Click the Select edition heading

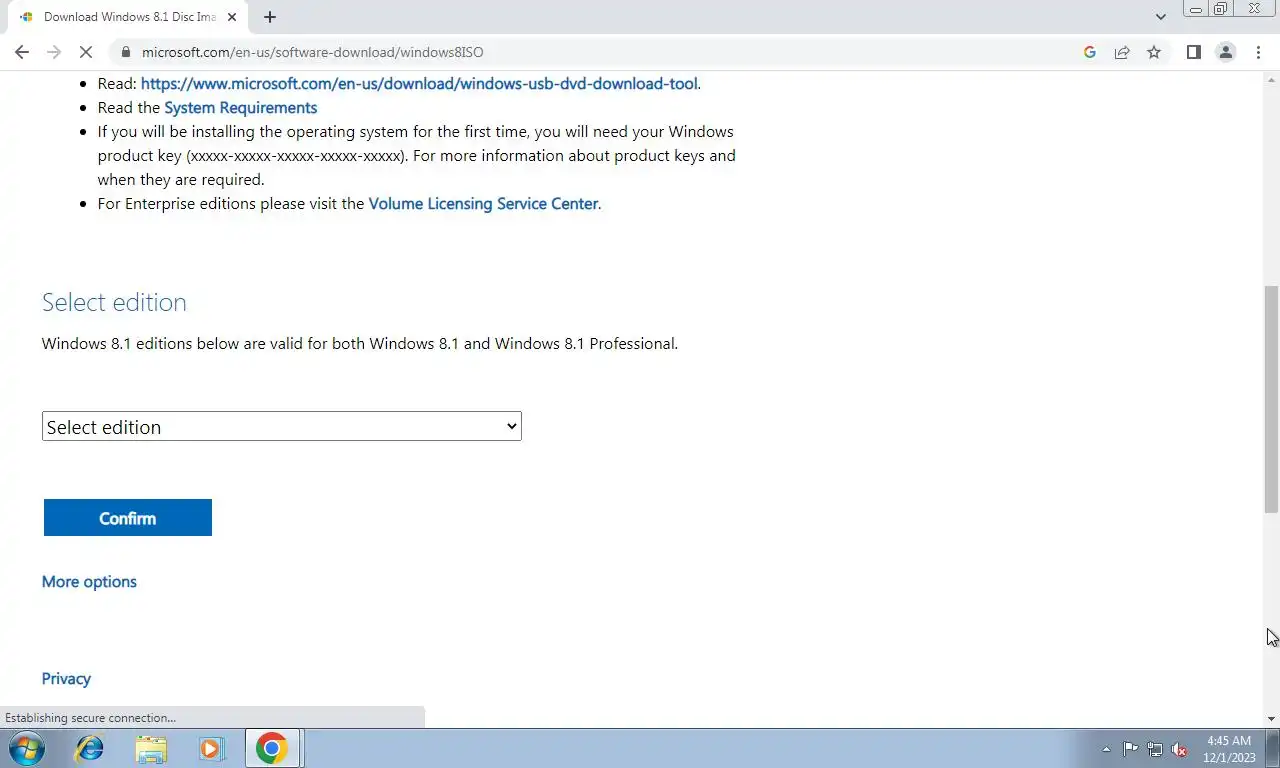pyautogui.click(x=114, y=302)
